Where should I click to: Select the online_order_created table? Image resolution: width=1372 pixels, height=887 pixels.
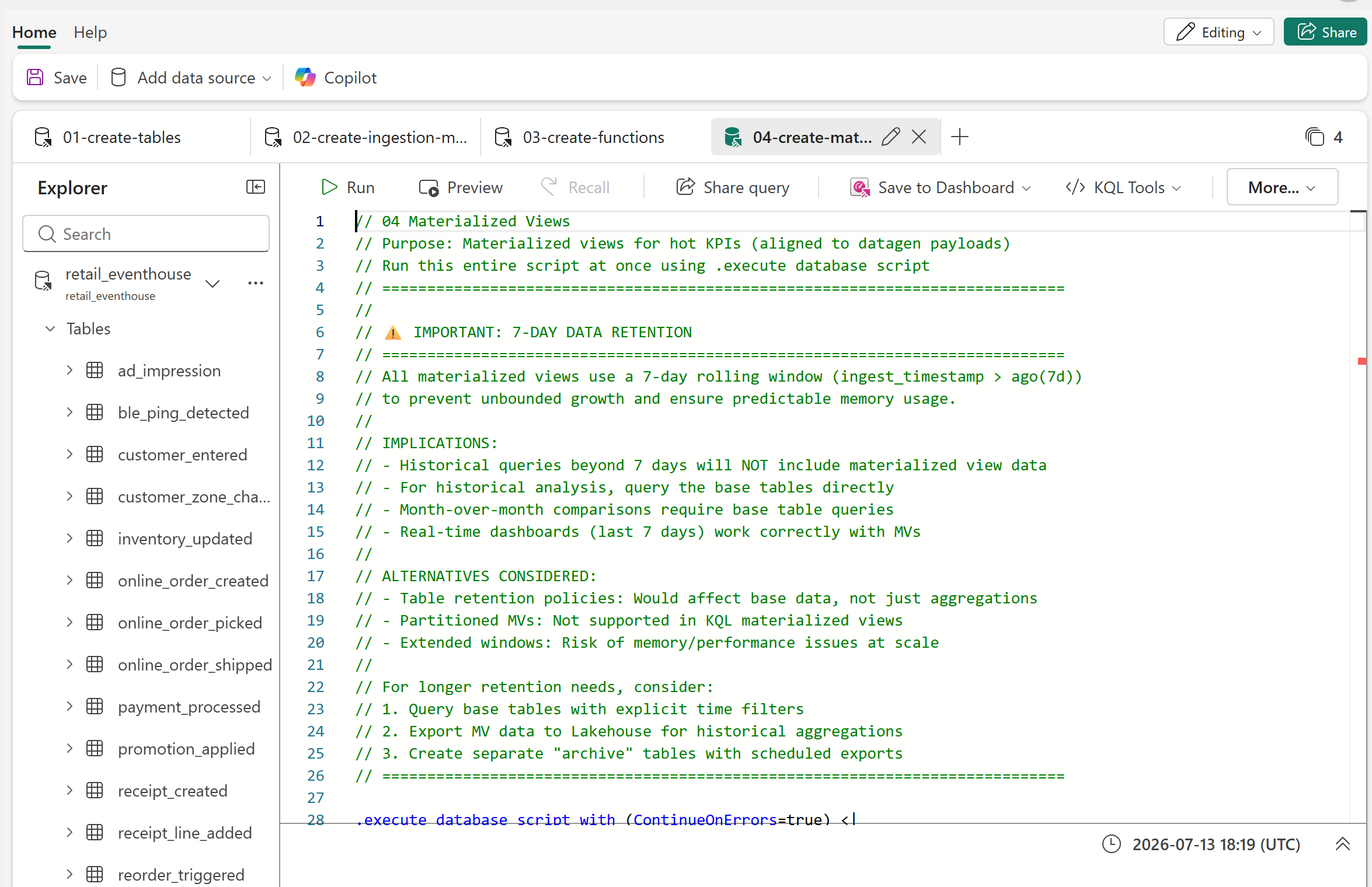coord(193,581)
